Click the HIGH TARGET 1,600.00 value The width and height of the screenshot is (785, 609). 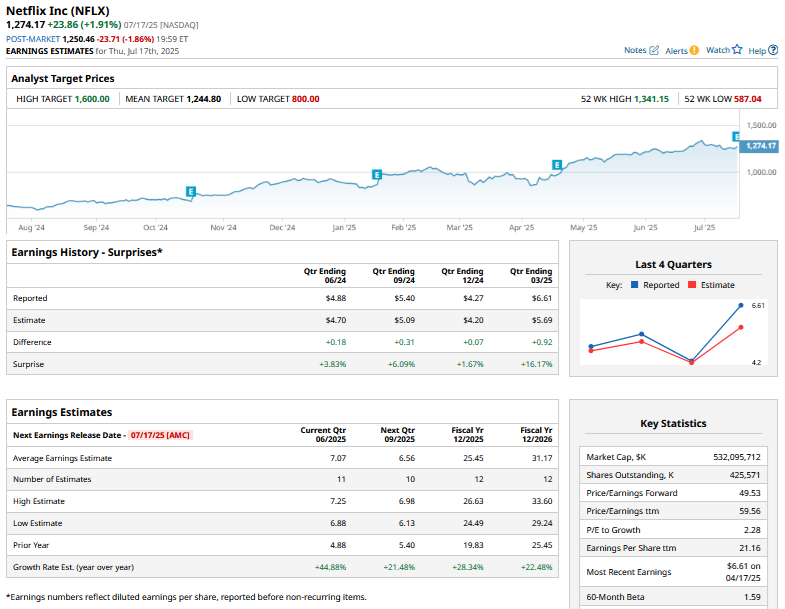[x=92, y=99]
